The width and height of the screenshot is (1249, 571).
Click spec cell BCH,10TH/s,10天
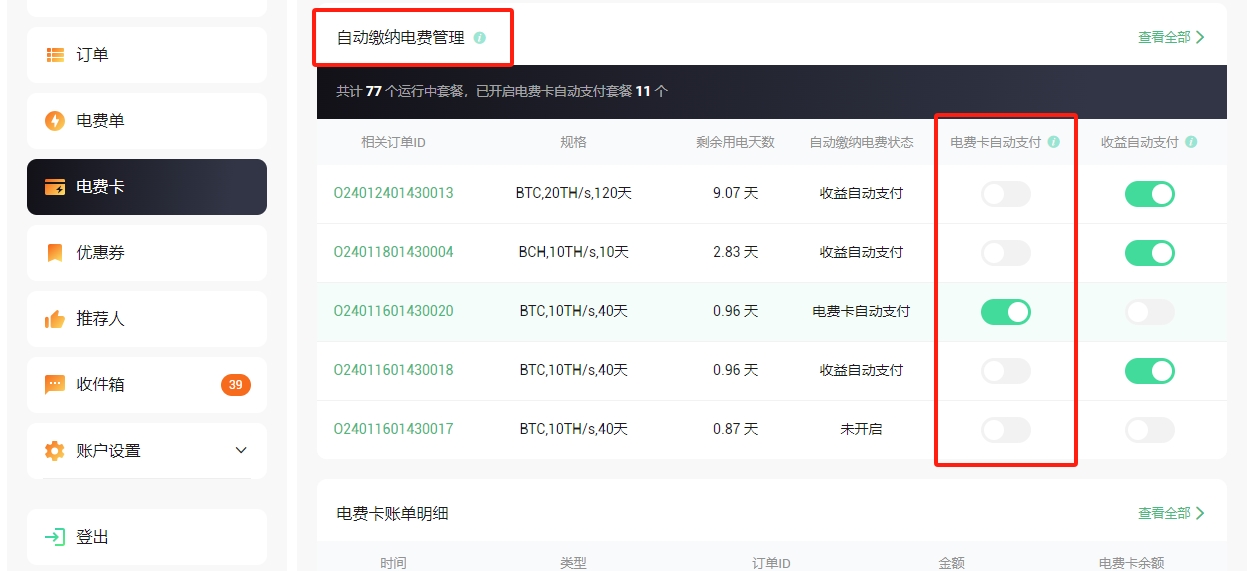click(x=574, y=252)
